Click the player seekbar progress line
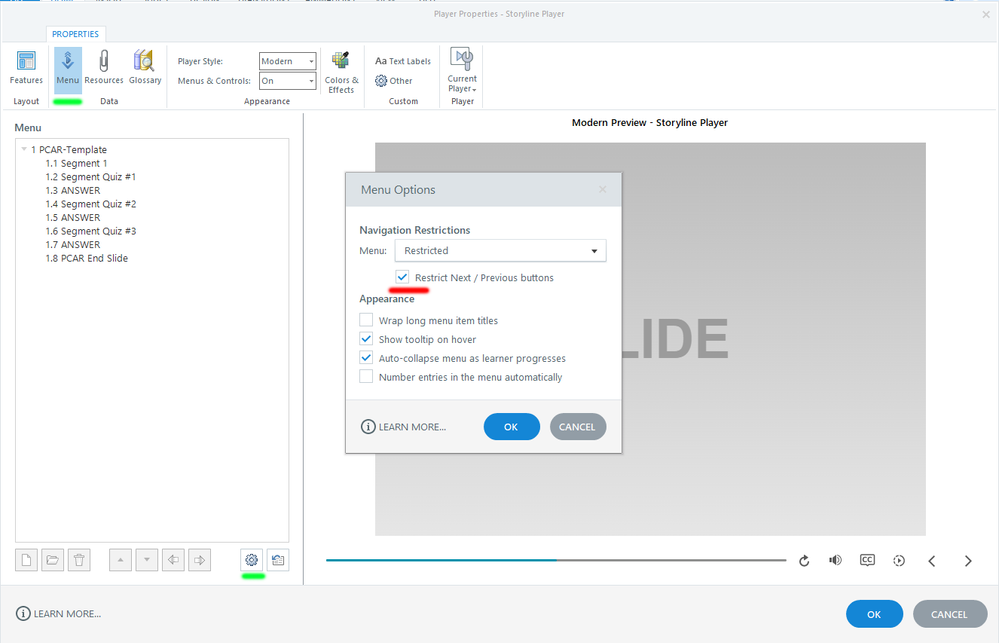 [556, 560]
